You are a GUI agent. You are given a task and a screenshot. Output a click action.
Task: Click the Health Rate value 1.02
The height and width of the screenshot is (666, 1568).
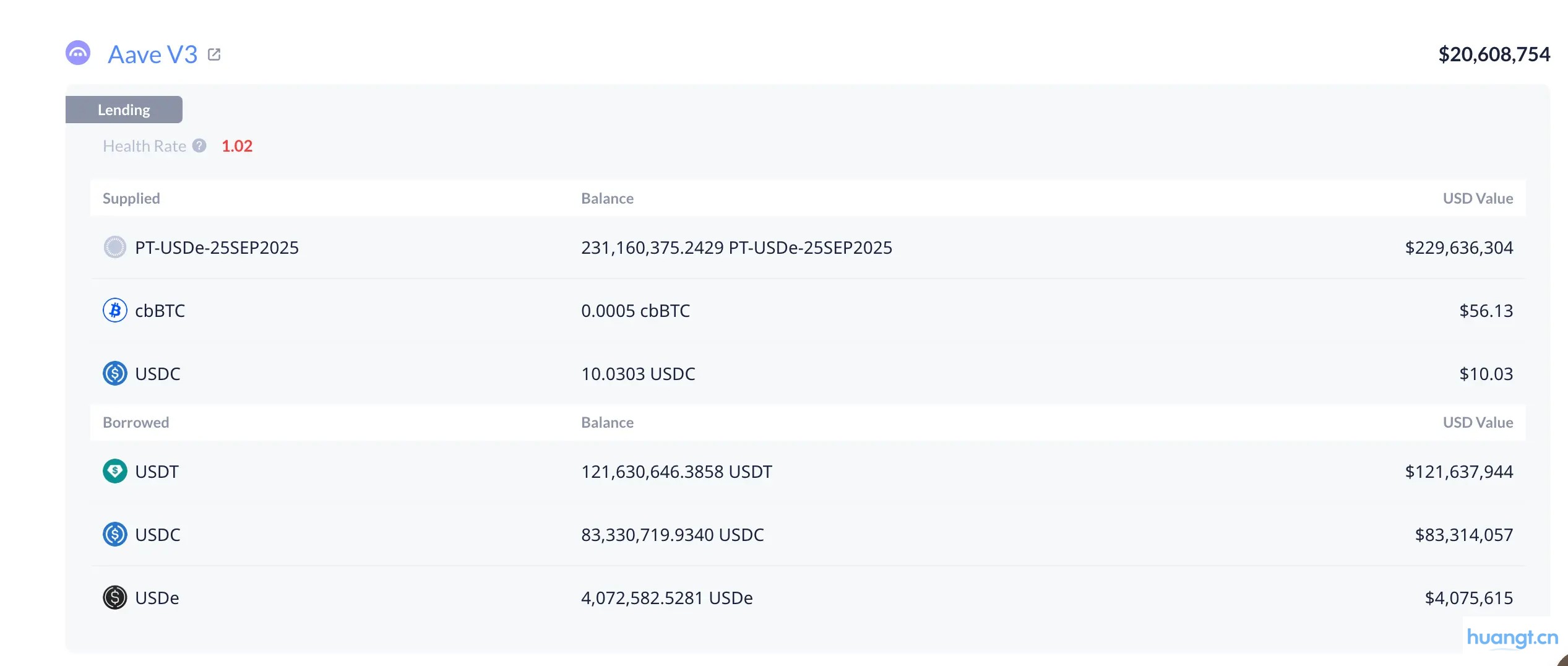pyautogui.click(x=236, y=146)
